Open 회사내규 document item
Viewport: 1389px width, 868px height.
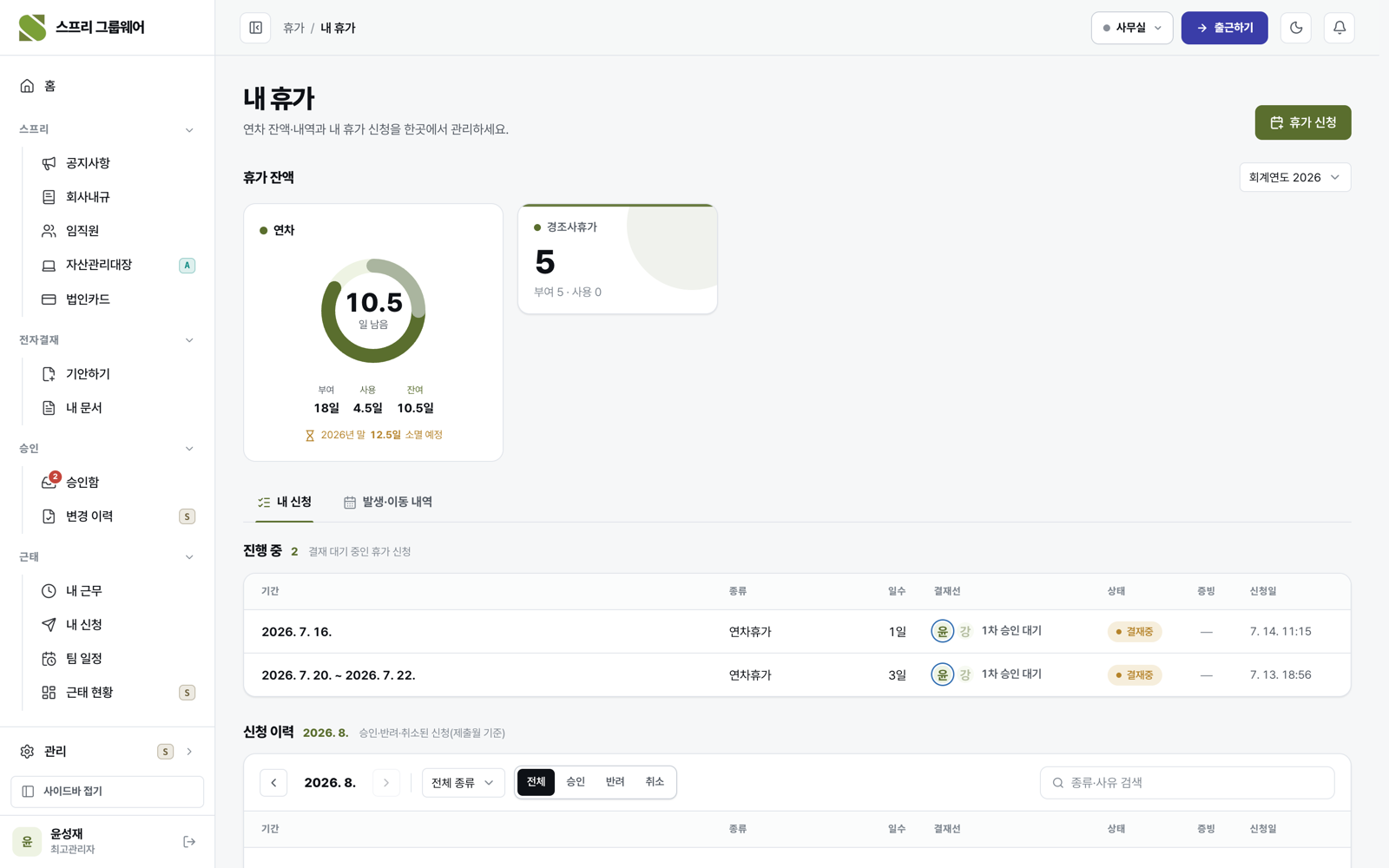point(118,197)
